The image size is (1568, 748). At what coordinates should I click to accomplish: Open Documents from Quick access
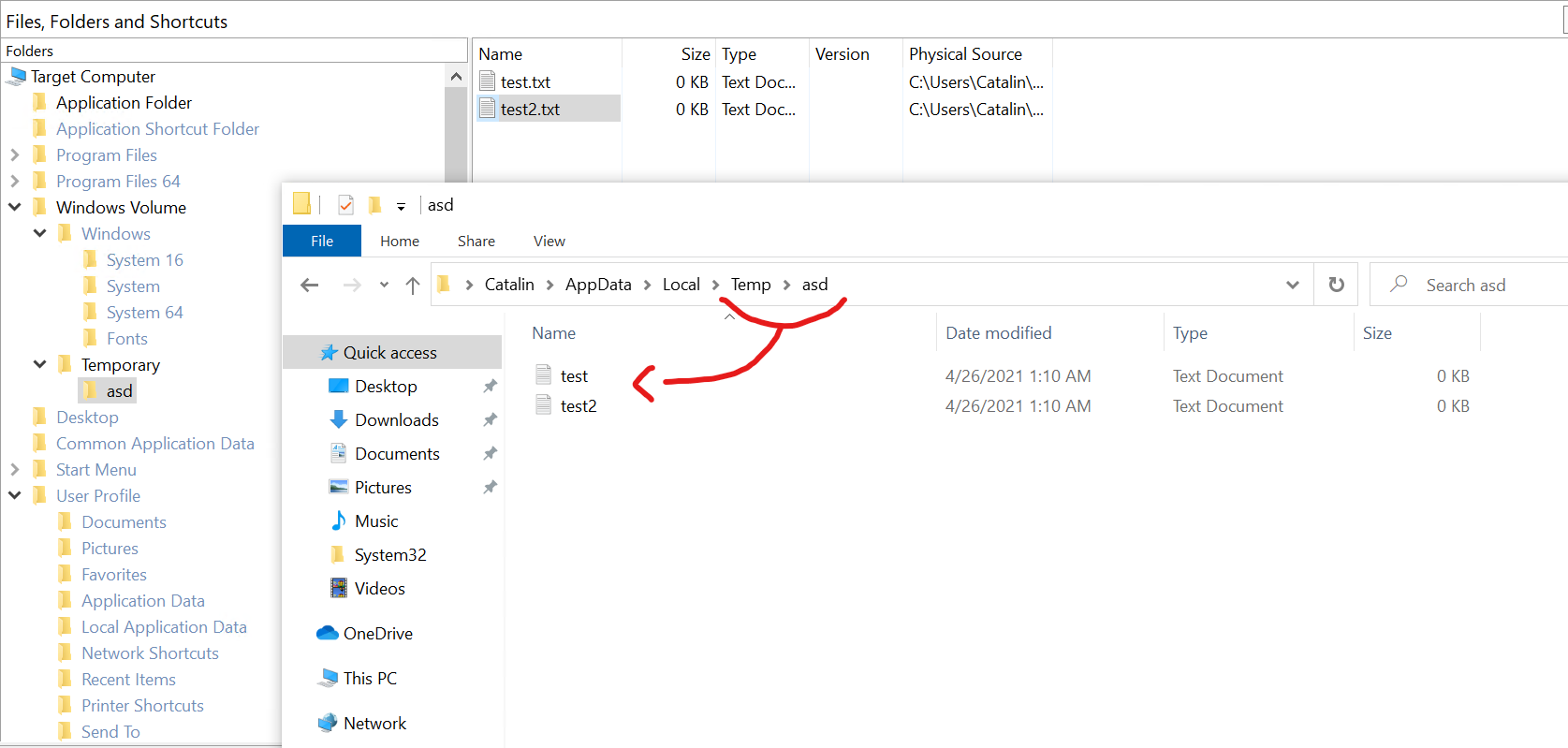coord(397,454)
